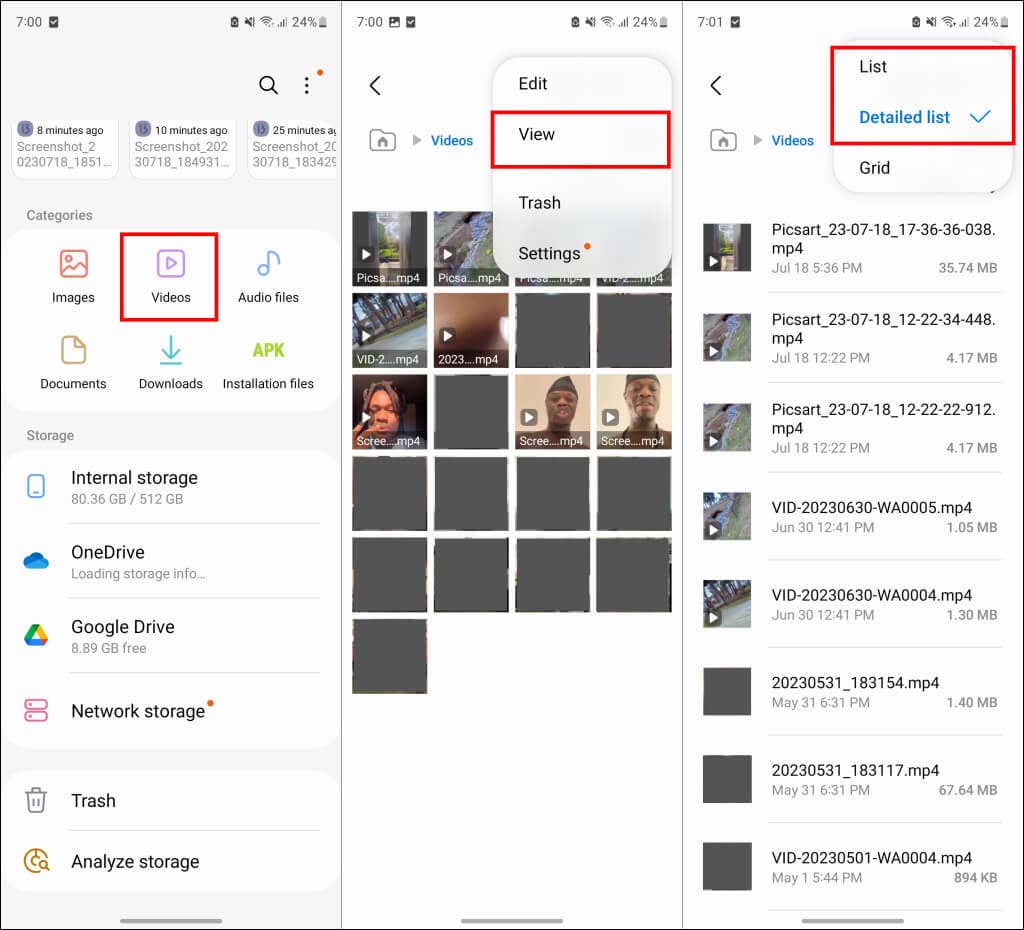Select the List view option
The image size is (1024, 930).
(x=873, y=67)
